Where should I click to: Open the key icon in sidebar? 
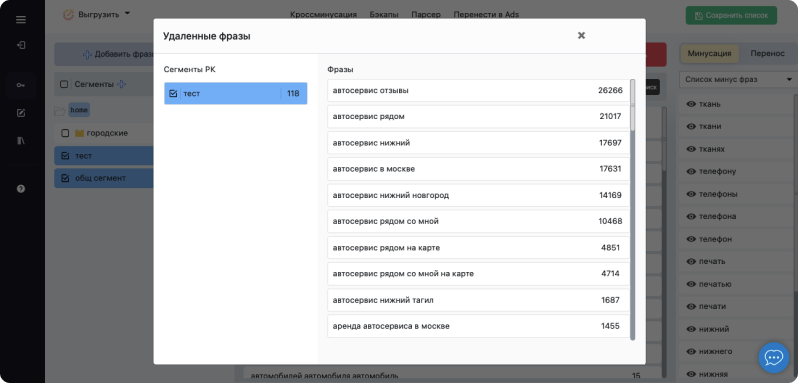[21, 85]
